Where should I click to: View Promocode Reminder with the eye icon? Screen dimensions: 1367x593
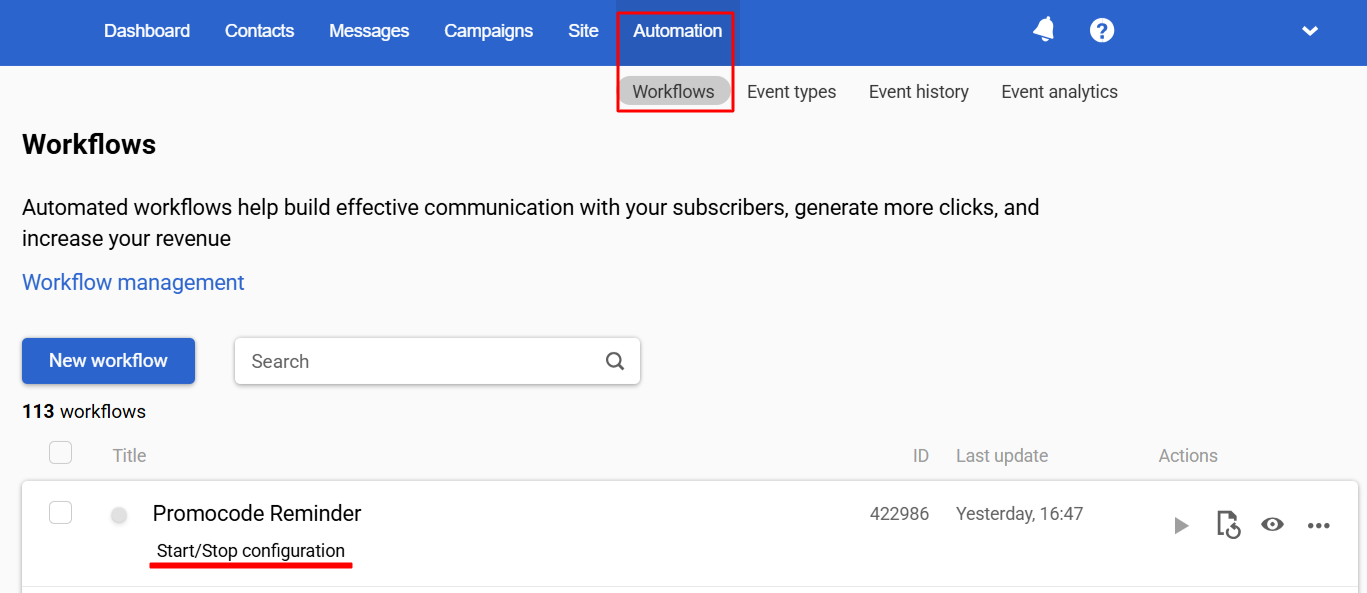(1272, 524)
